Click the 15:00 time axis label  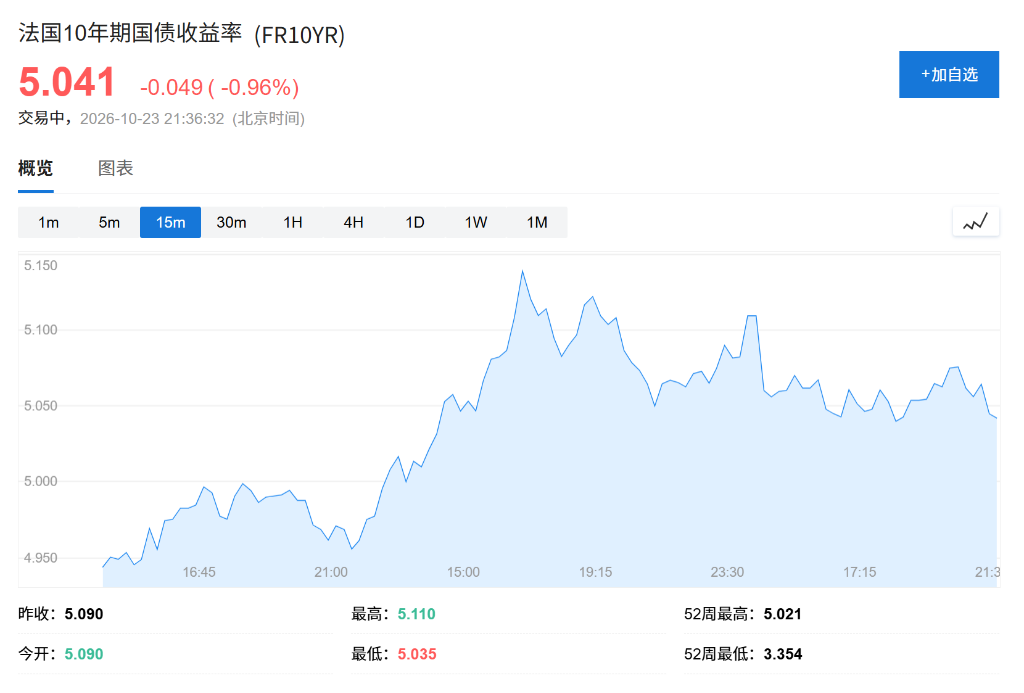click(463, 572)
